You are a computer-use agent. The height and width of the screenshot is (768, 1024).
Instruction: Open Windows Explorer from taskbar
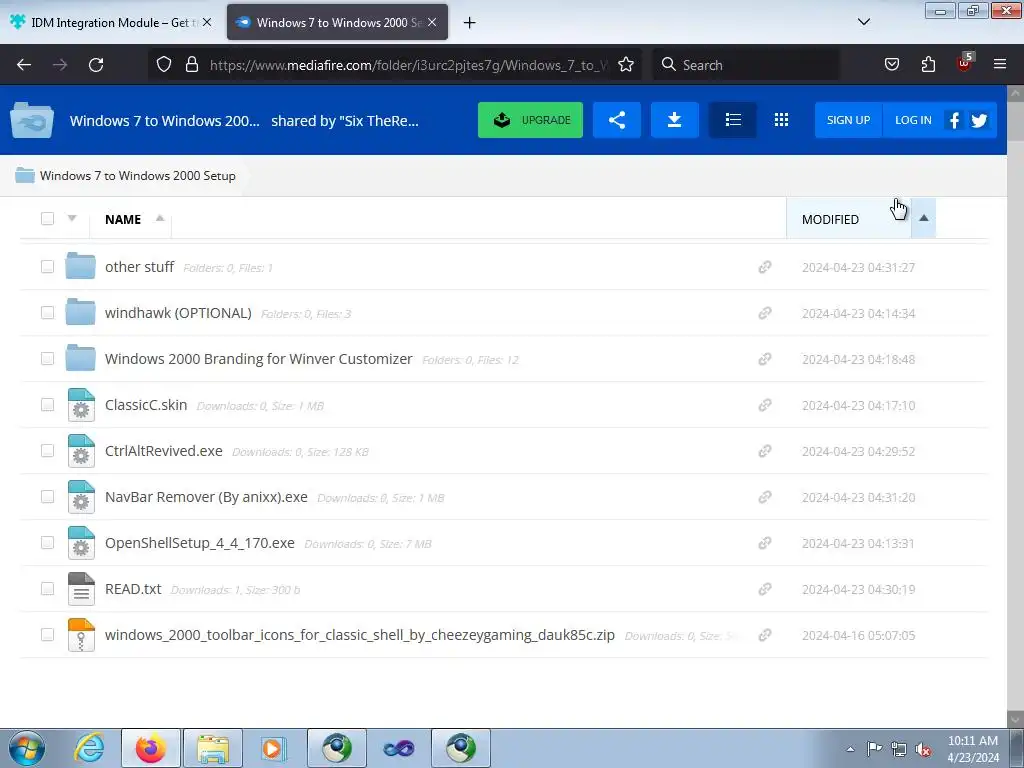pos(213,748)
